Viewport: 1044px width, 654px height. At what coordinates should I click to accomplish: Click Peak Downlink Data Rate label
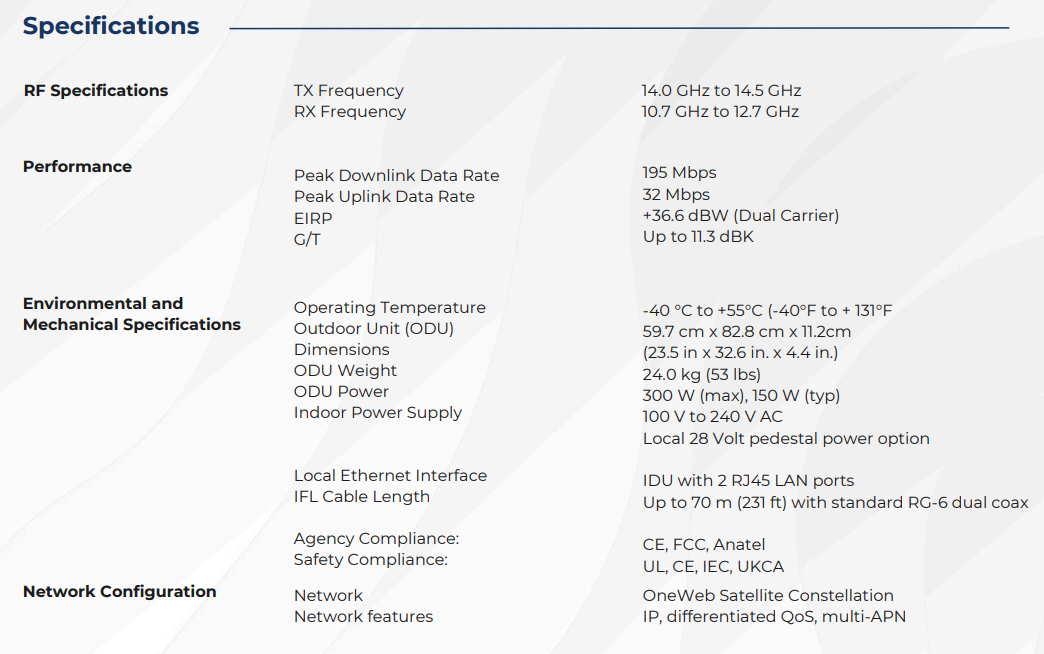click(397, 175)
